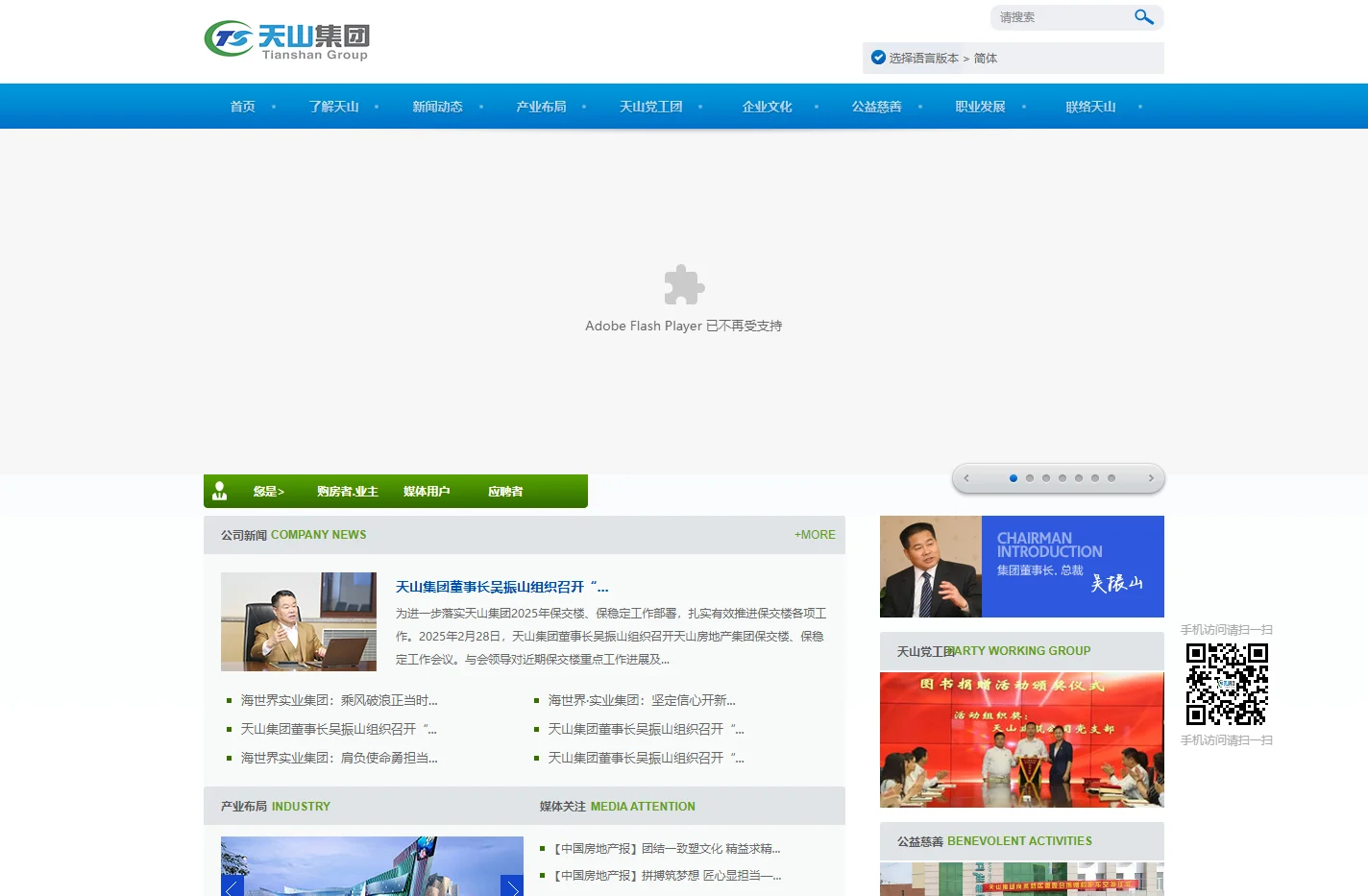The height and width of the screenshot is (896, 1368).
Task: Open headline 天山集团董事长吴振山组织召开 article
Action: tap(502, 587)
